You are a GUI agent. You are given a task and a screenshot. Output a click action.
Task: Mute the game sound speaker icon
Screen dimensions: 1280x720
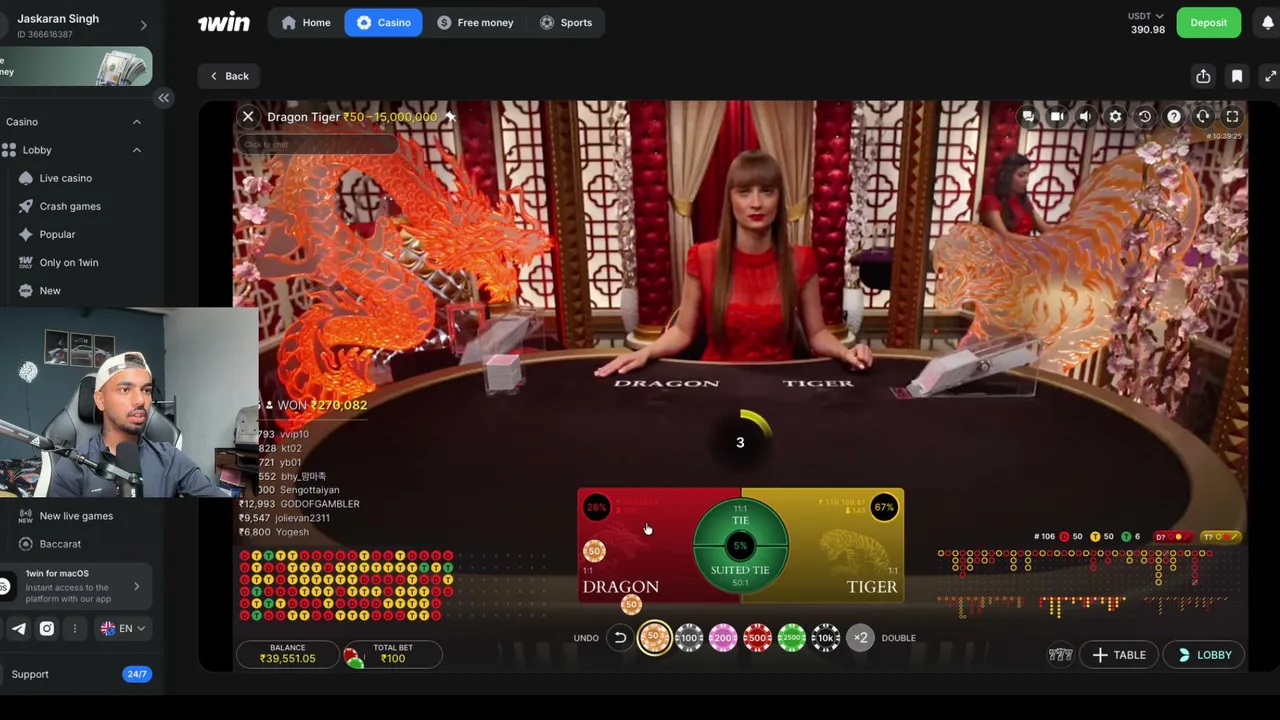coord(1085,117)
